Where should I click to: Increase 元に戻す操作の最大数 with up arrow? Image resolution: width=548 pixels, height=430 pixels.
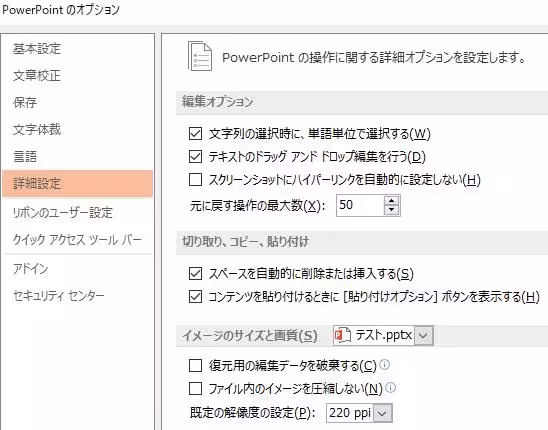point(391,201)
